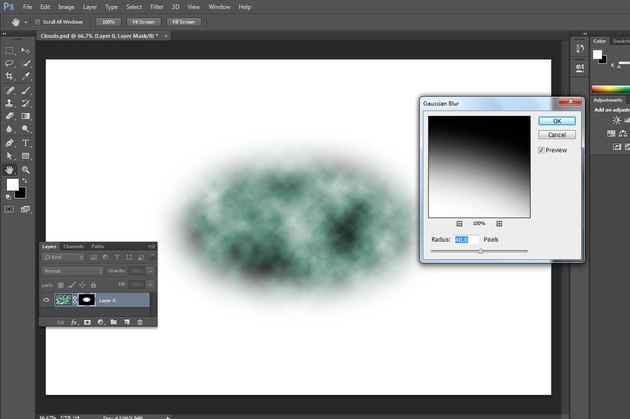
Task: Open the File menu
Action: coord(27,7)
